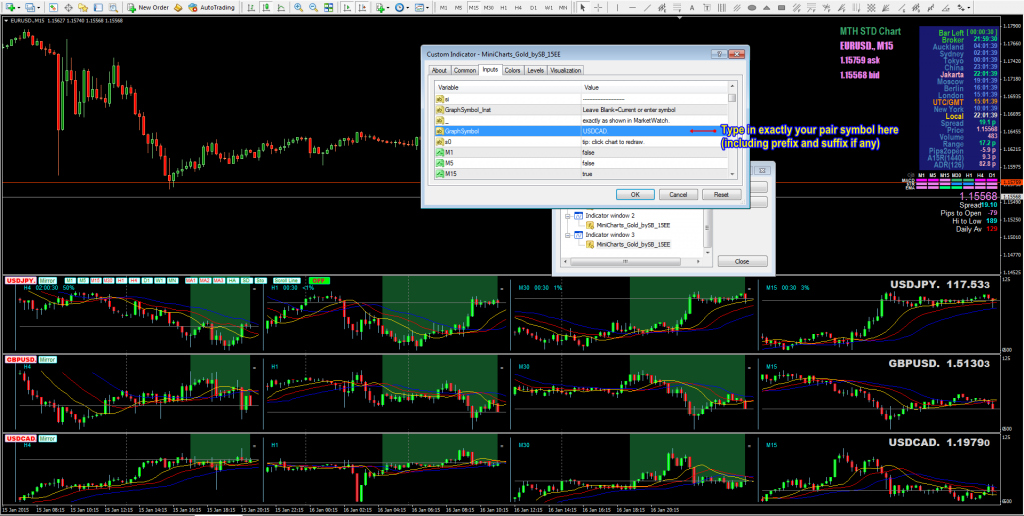Image resolution: width=1024 pixels, height=516 pixels.
Task: Toggle the Scroll Line button
Action: 287,280
